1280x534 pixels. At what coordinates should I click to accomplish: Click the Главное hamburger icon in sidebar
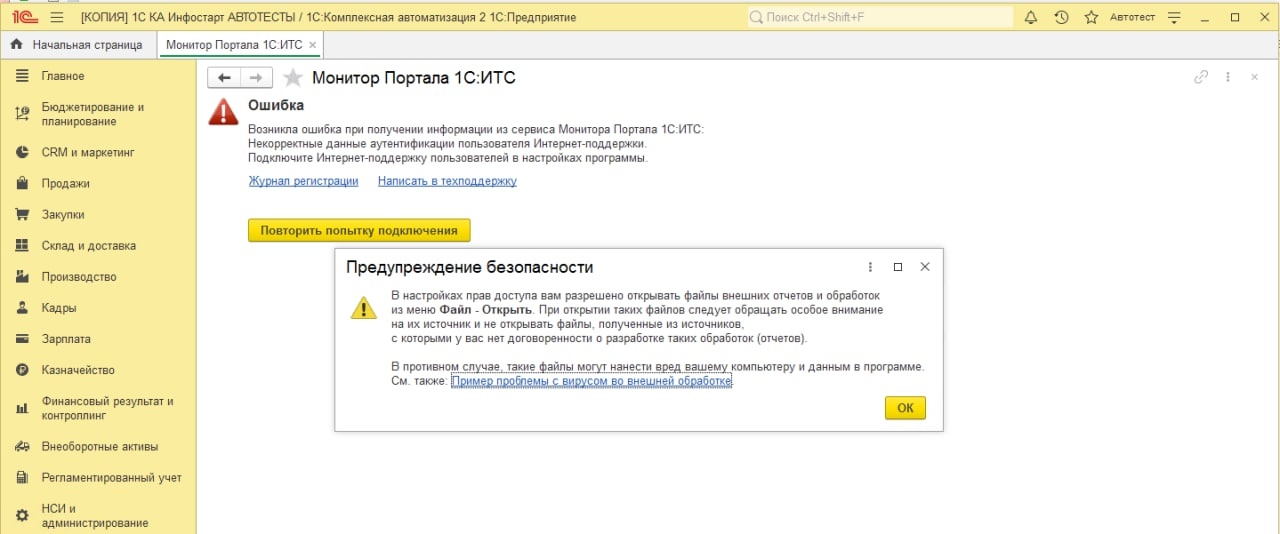(22, 76)
